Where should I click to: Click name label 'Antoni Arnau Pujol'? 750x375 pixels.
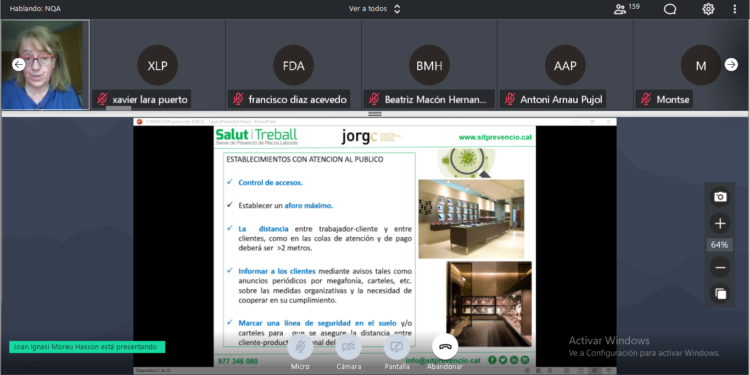(x=561, y=99)
